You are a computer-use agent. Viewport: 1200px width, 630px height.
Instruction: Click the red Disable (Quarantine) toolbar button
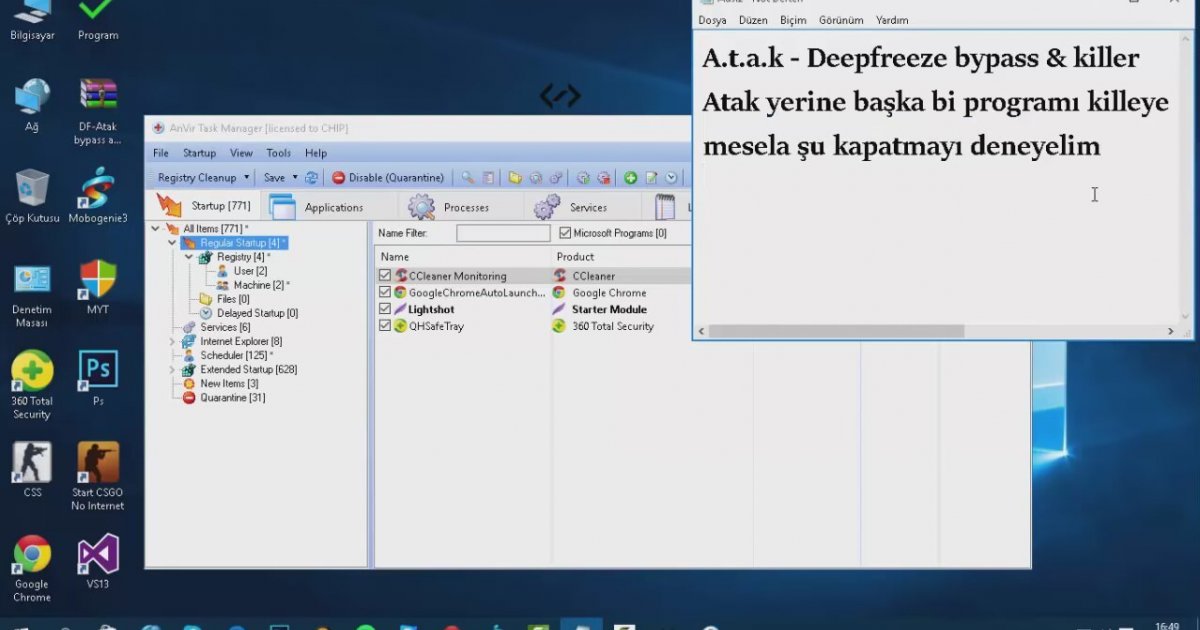coord(388,178)
